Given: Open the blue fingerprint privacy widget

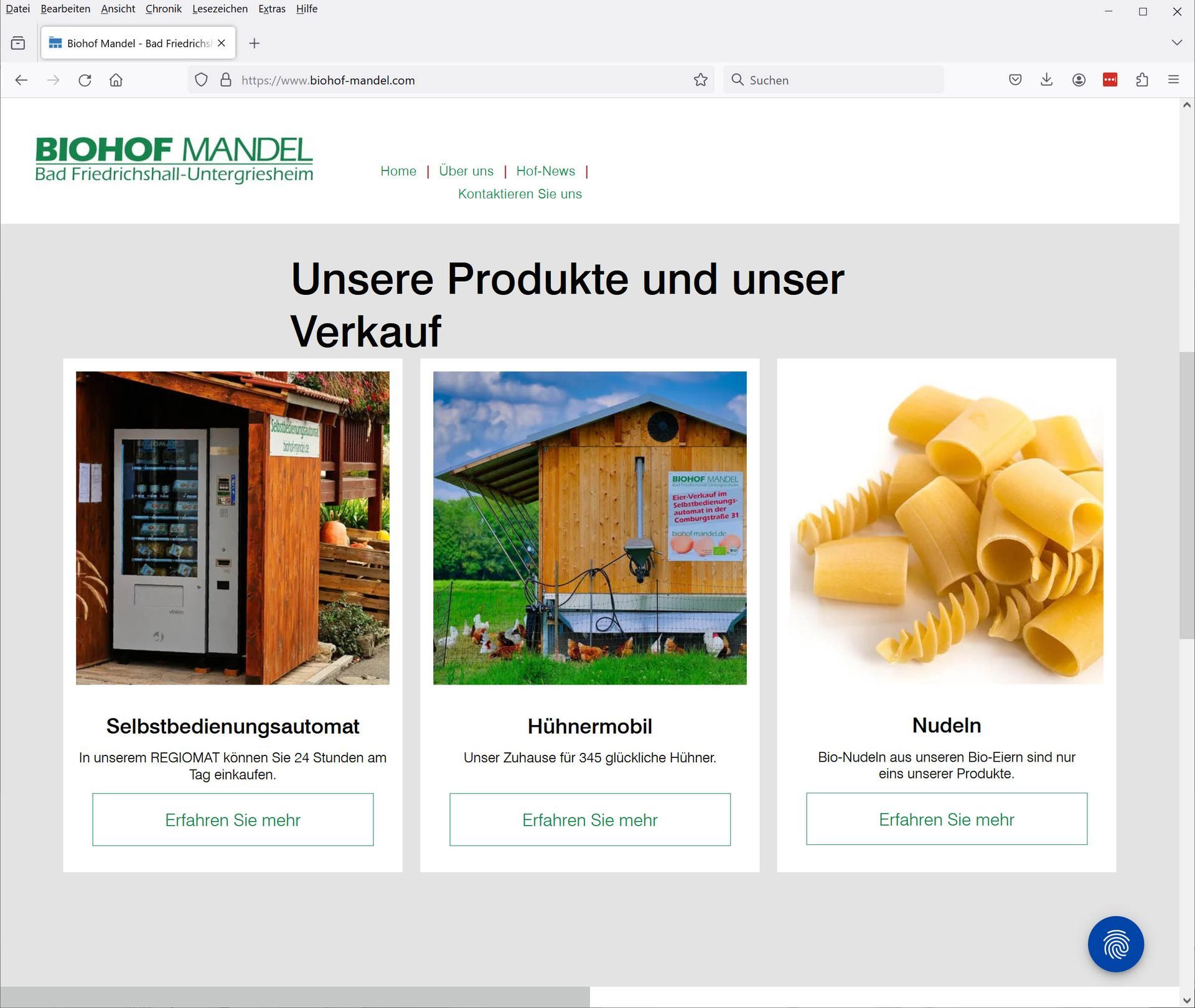Looking at the screenshot, I should 1115,944.
